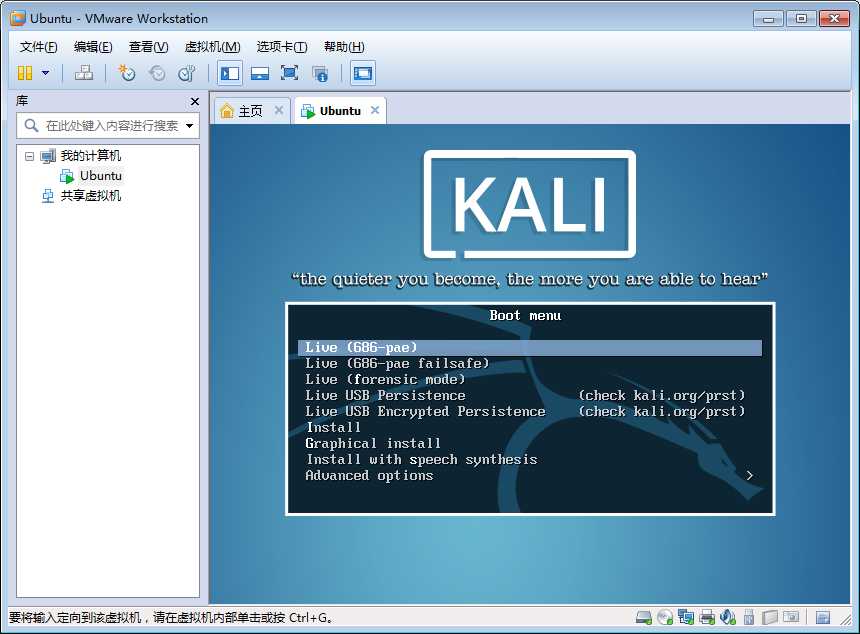
Task: Open the 选项卡(T) menu
Action: [x=282, y=47]
